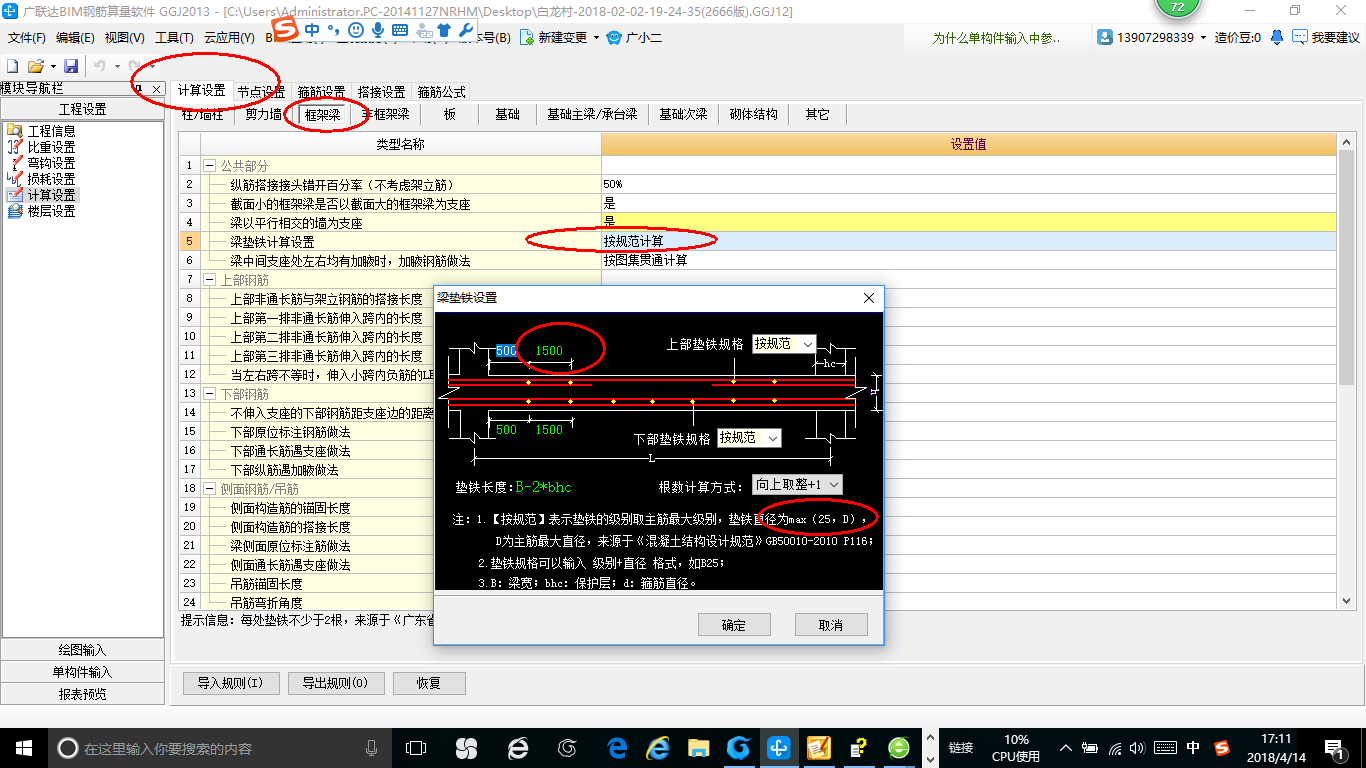Toggle Sogou voice input microphone
The width and height of the screenshot is (1366, 768).
tap(378, 30)
